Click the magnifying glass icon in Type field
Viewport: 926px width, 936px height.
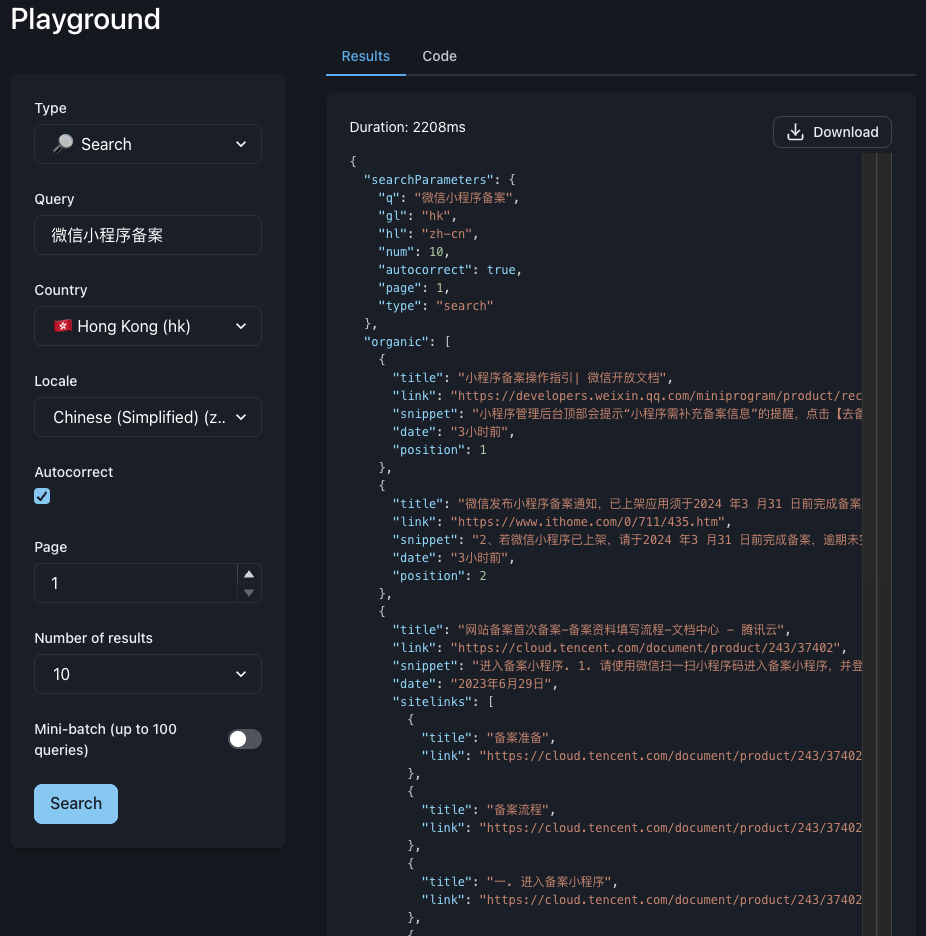point(63,144)
